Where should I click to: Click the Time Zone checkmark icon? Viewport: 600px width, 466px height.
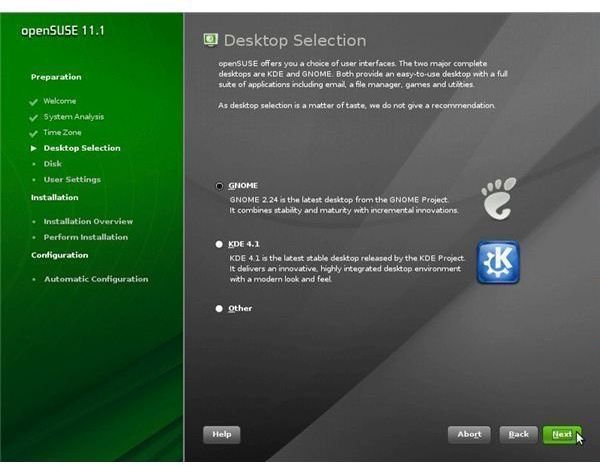34,133
